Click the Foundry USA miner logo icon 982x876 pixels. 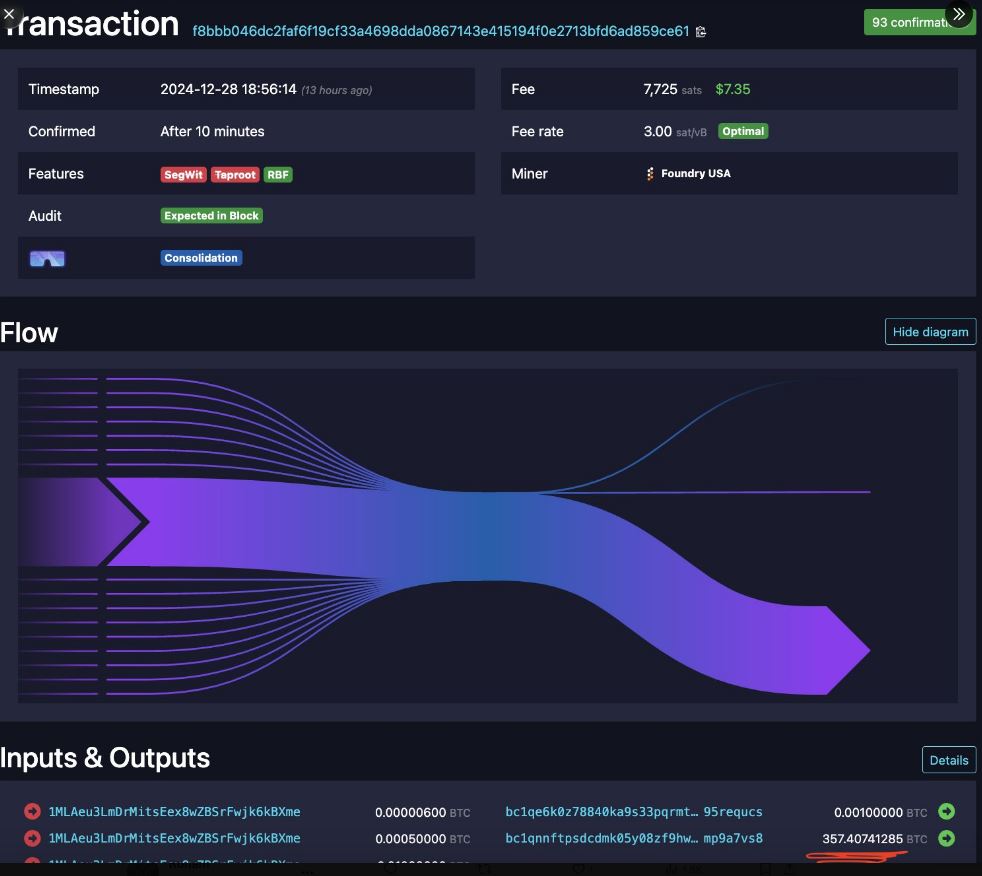point(650,174)
